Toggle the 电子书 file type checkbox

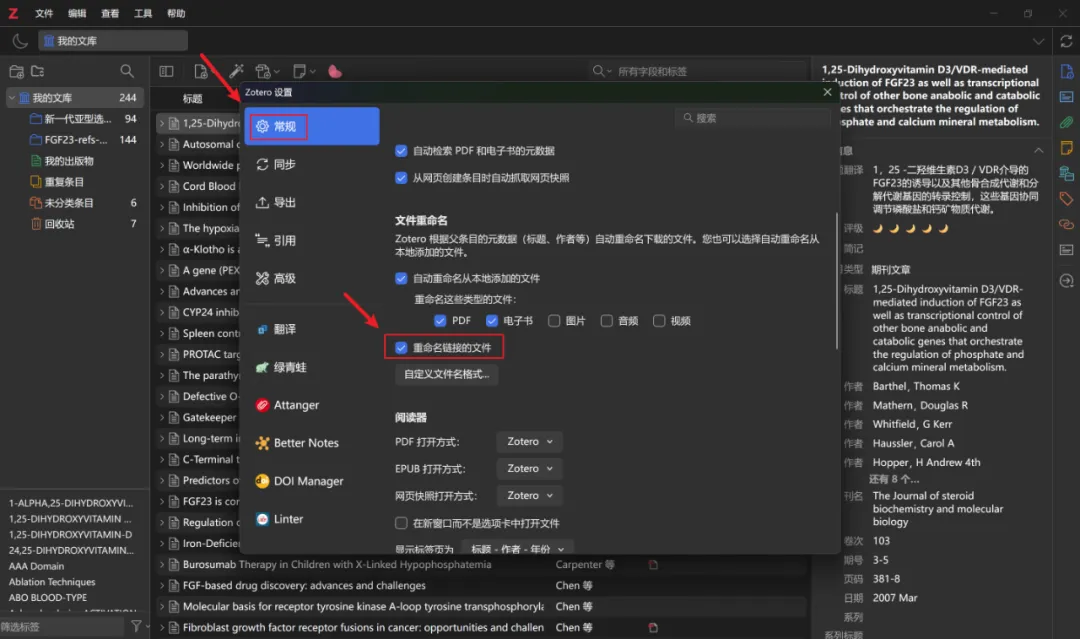tap(492, 321)
